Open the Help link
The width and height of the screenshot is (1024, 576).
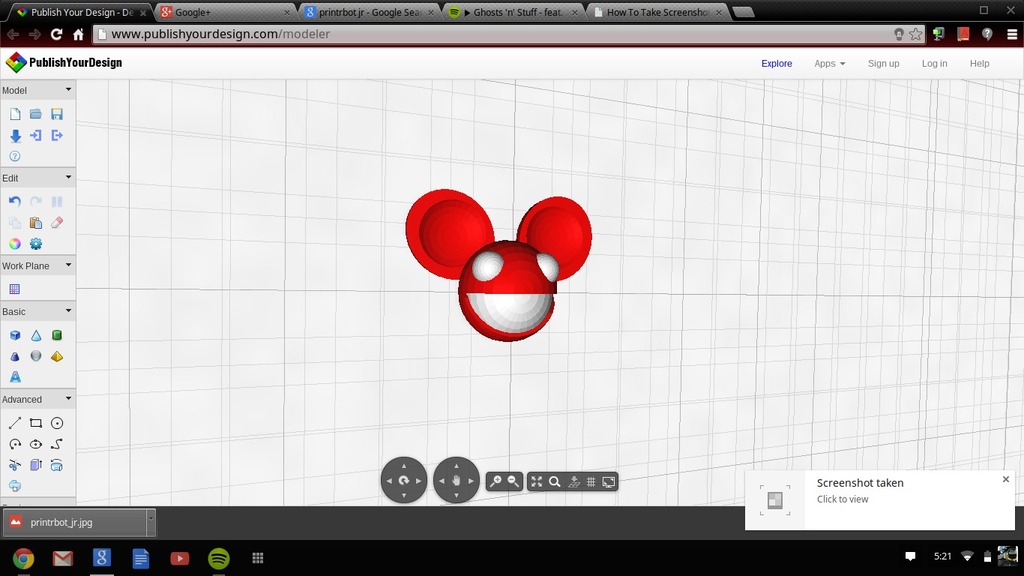click(x=980, y=63)
